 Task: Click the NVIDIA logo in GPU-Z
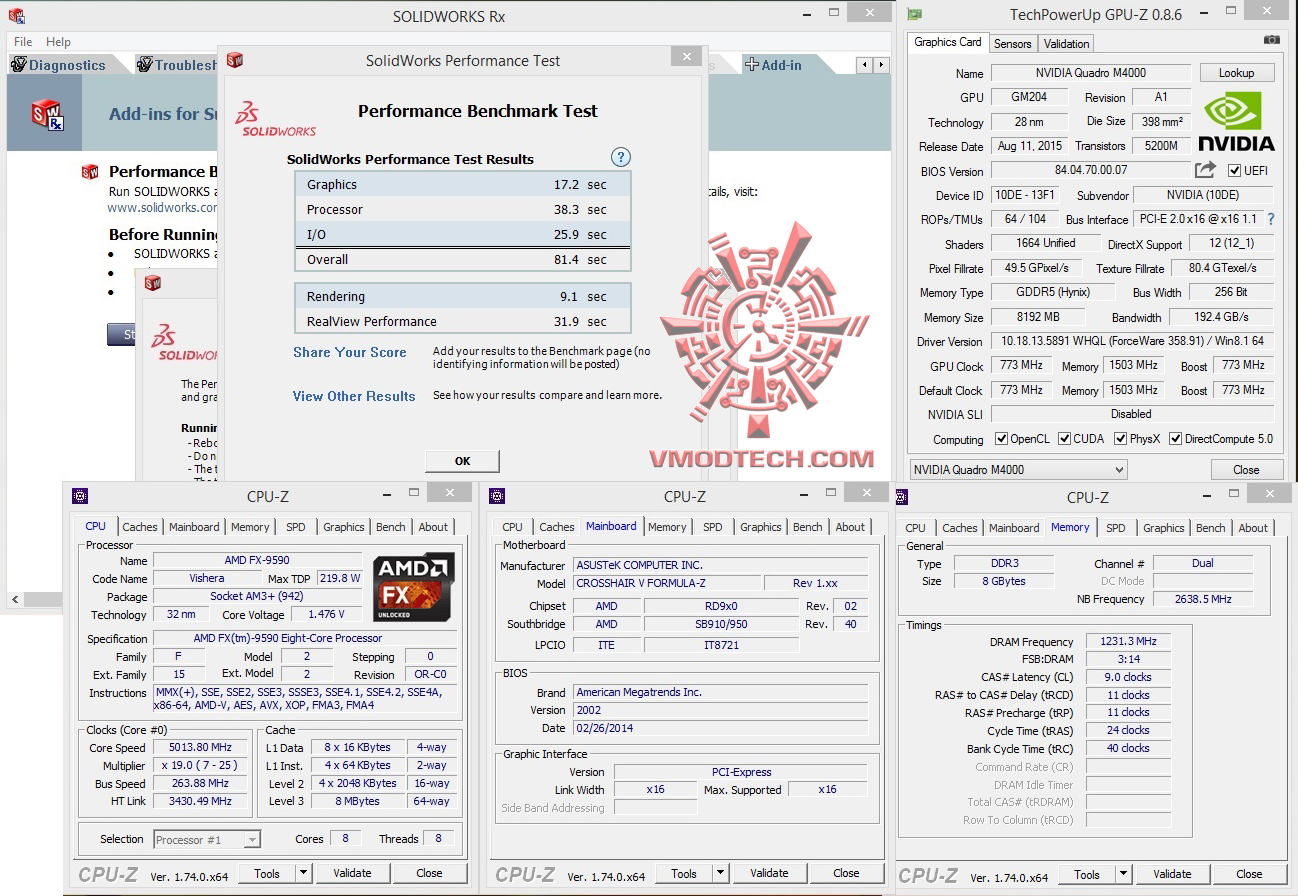[x=1236, y=120]
